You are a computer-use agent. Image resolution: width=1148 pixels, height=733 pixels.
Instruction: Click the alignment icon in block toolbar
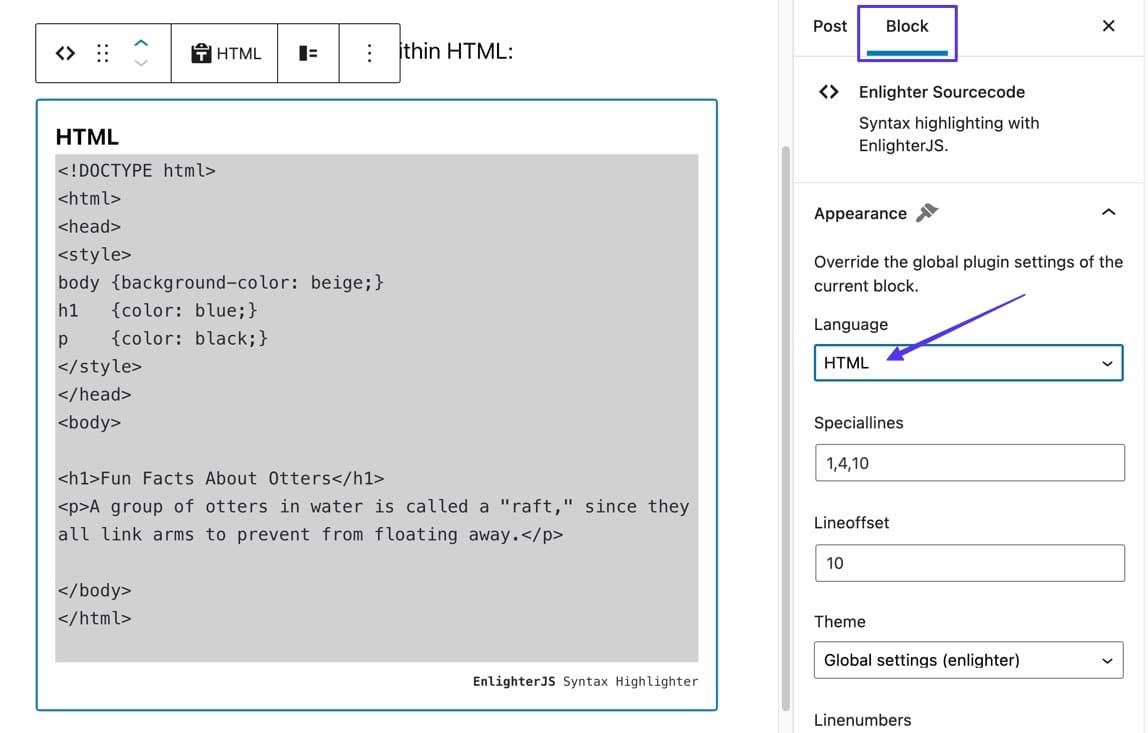tap(308, 54)
